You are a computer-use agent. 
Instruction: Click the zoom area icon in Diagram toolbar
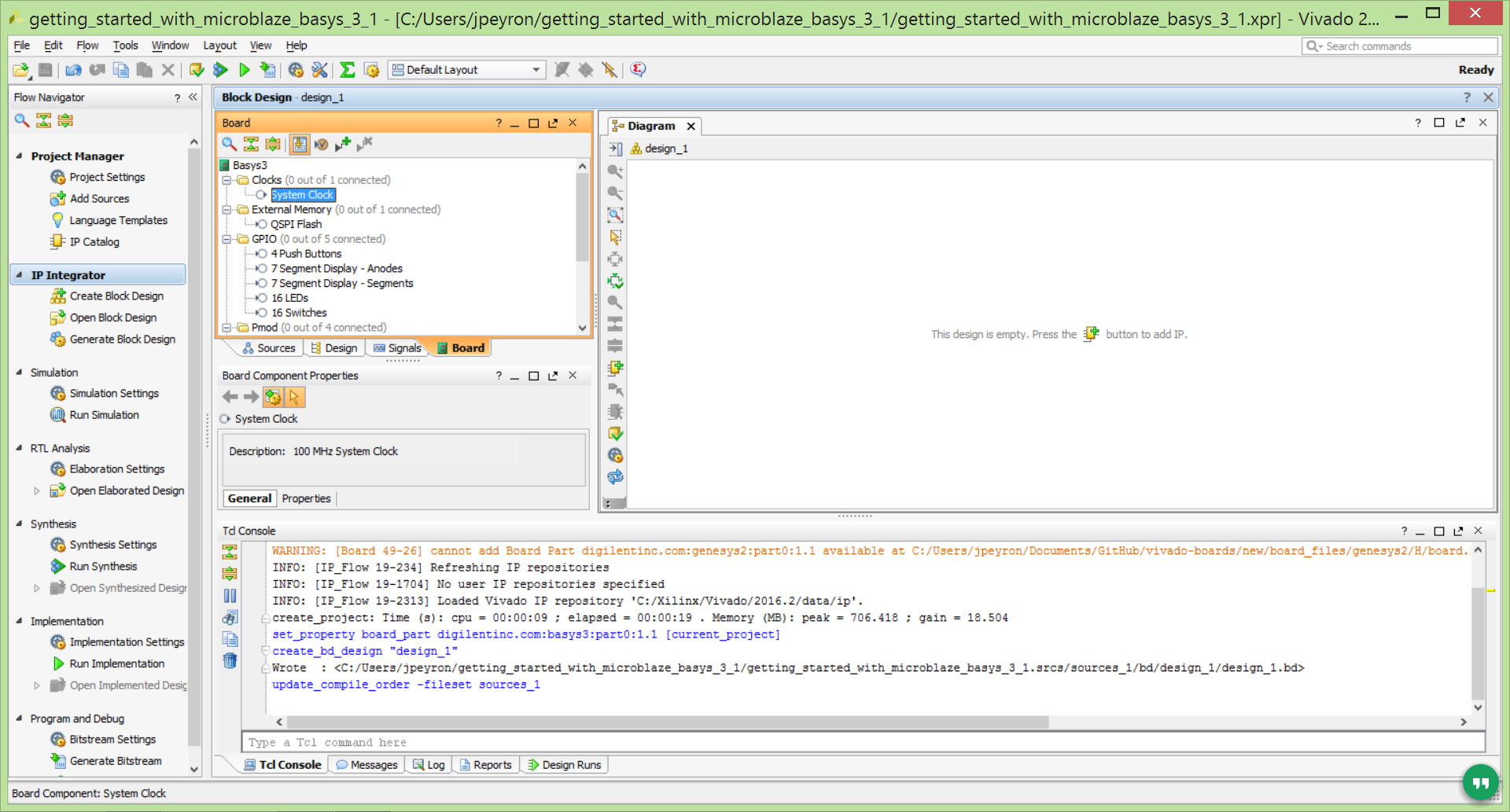click(615, 215)
